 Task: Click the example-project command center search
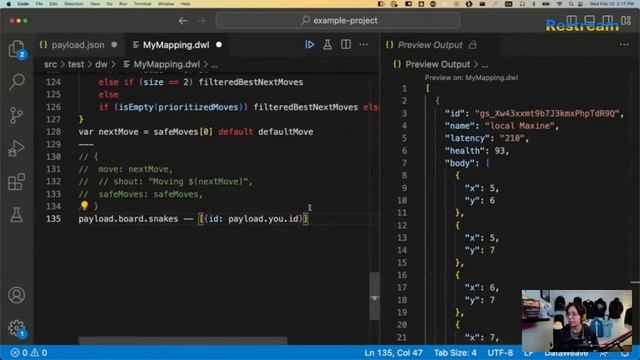(x=338, y=20)
